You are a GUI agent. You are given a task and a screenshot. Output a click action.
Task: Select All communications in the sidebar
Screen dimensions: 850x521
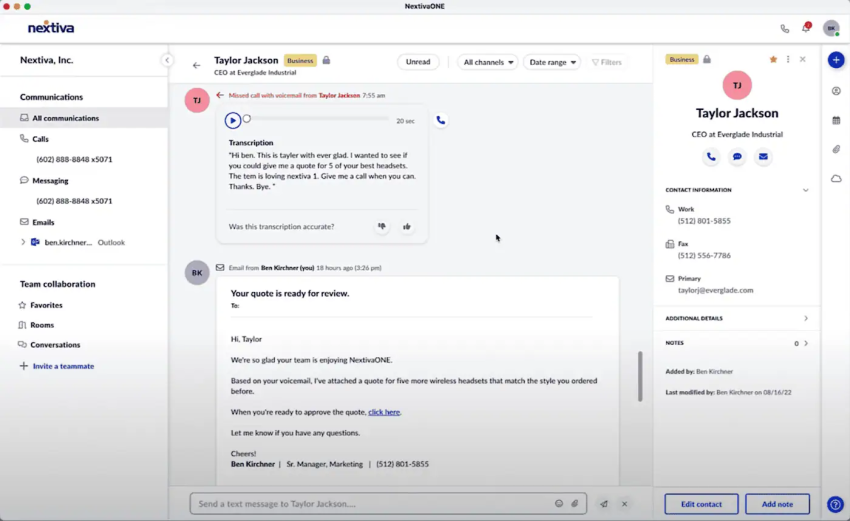(x=84, y=118)
